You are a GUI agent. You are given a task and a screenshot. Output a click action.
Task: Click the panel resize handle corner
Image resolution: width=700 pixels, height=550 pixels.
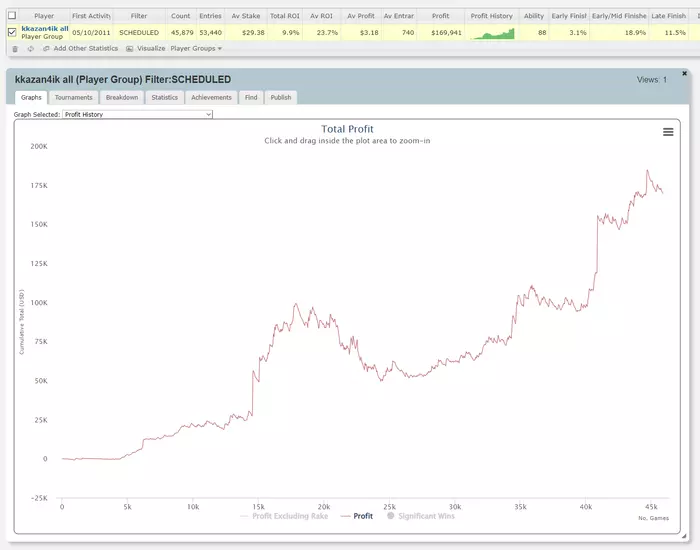684,536
